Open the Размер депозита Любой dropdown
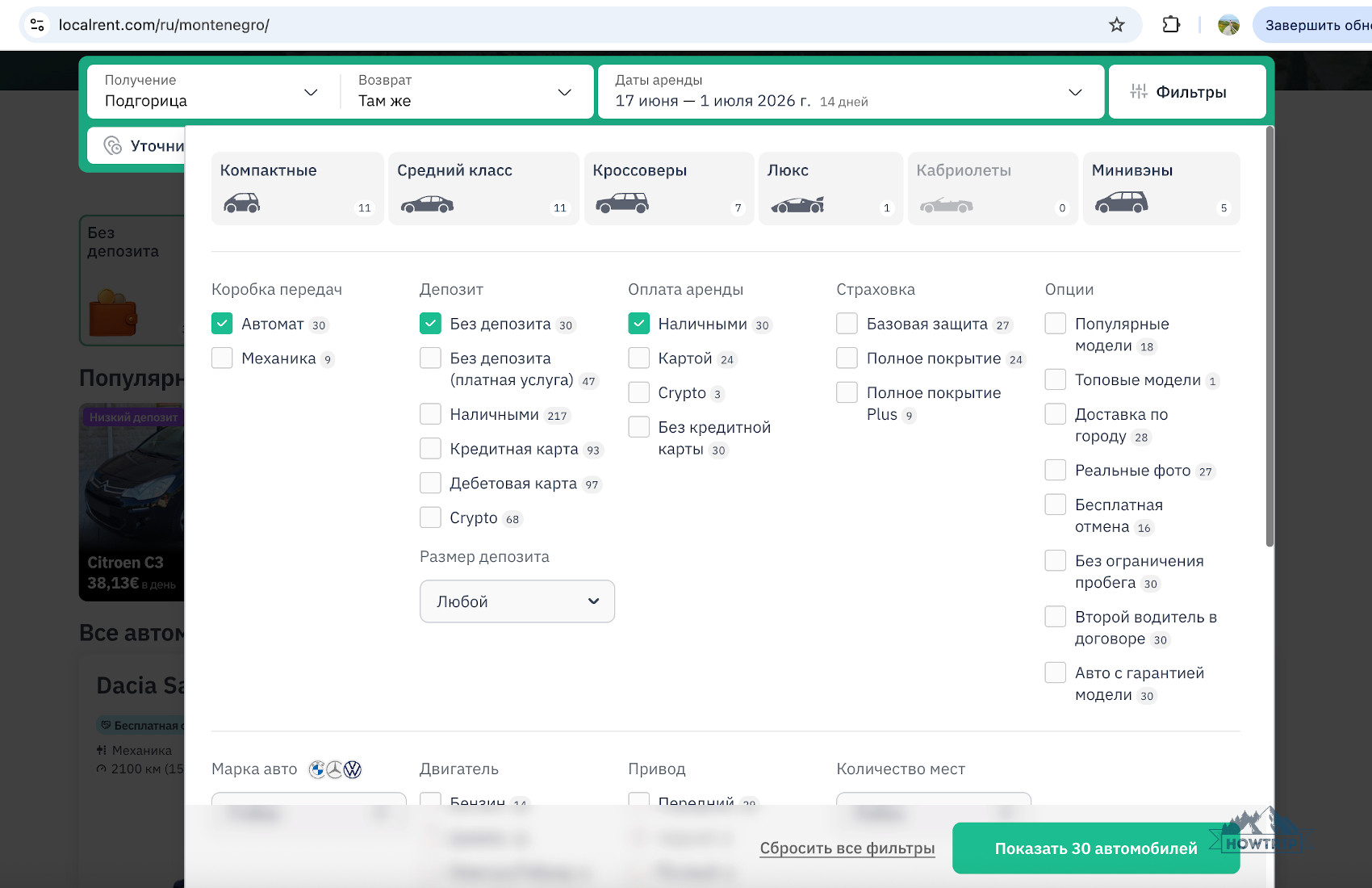The image size is (1372, 888). pyautogui.click(x=517, y=601)
